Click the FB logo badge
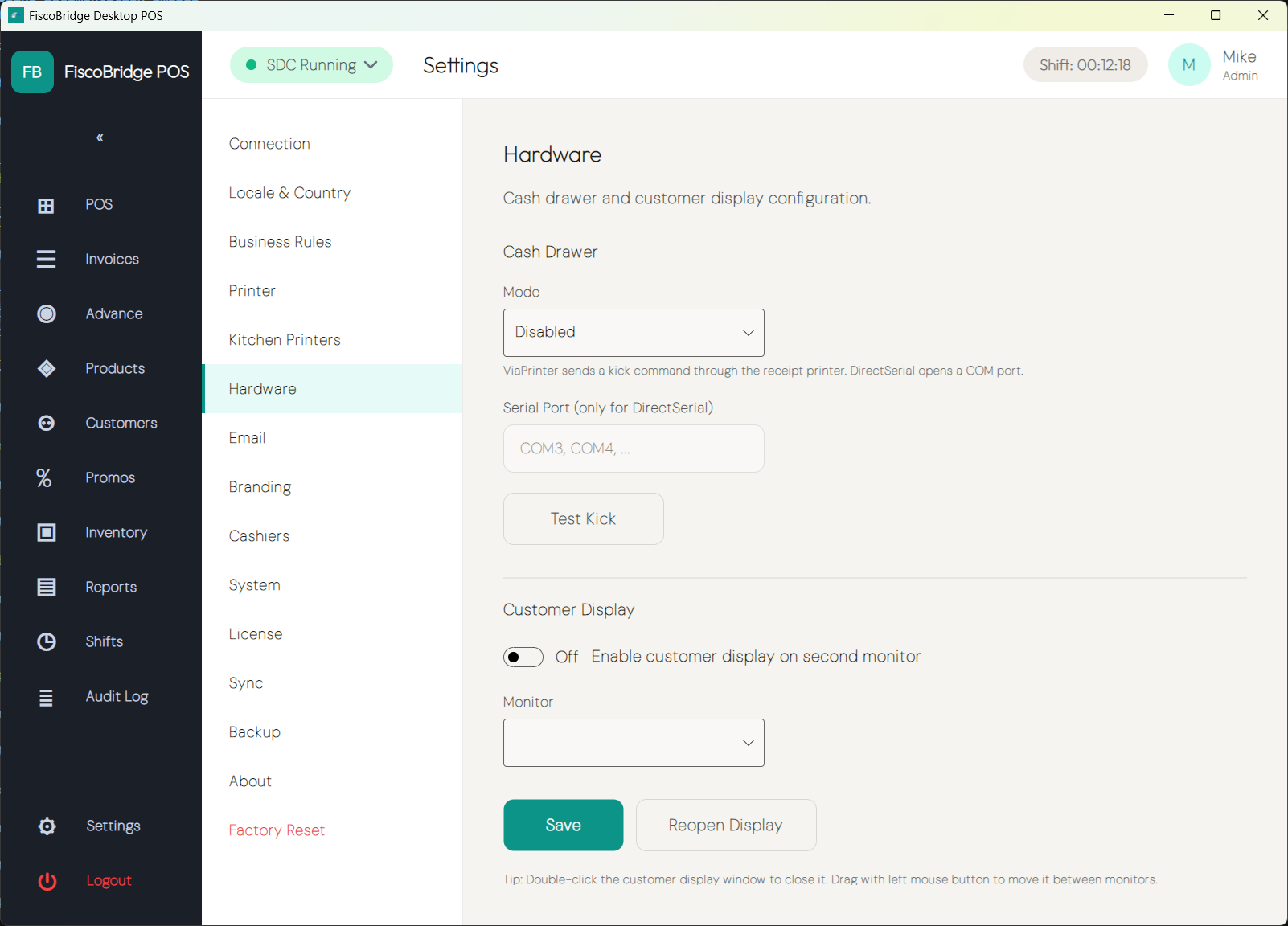 32,72
